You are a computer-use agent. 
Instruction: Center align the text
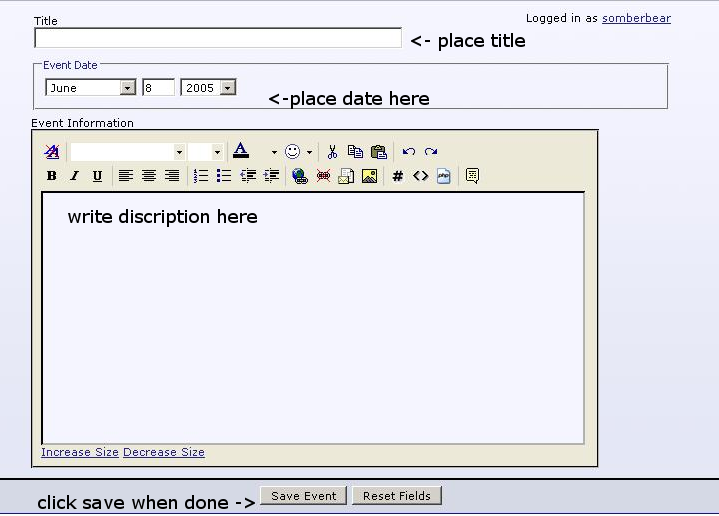click(x=149, y=176)
